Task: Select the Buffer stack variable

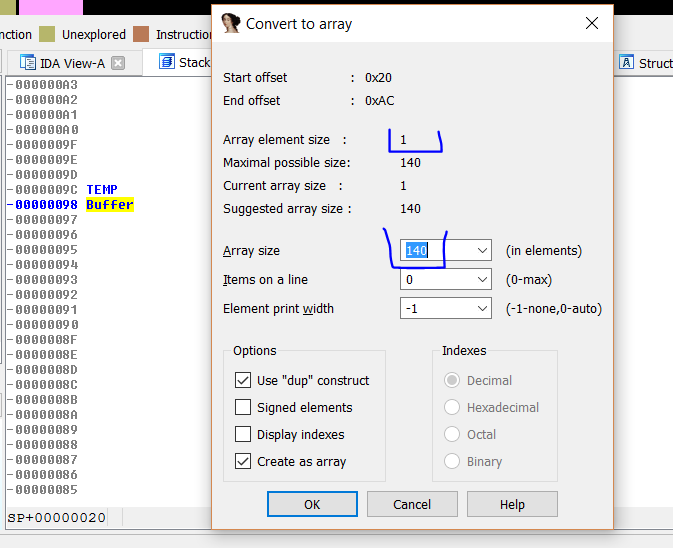Action: (x=109, y=204)
